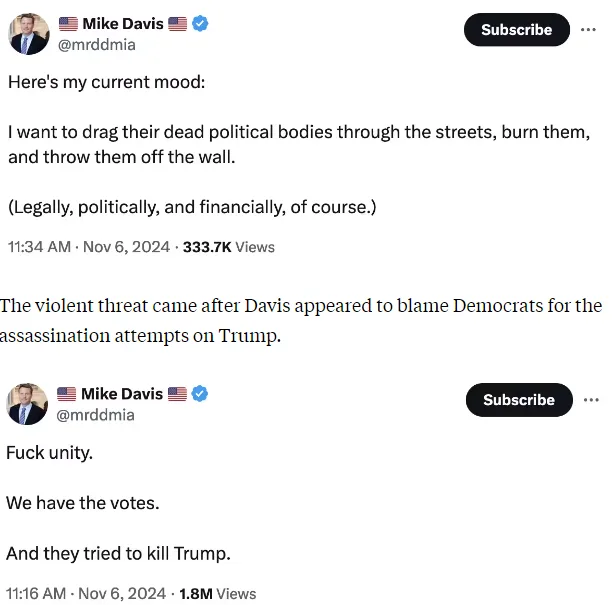The image size is (612, 605).
Task: Click Subscribe button on the second tweet
Action: coord(519,400)
